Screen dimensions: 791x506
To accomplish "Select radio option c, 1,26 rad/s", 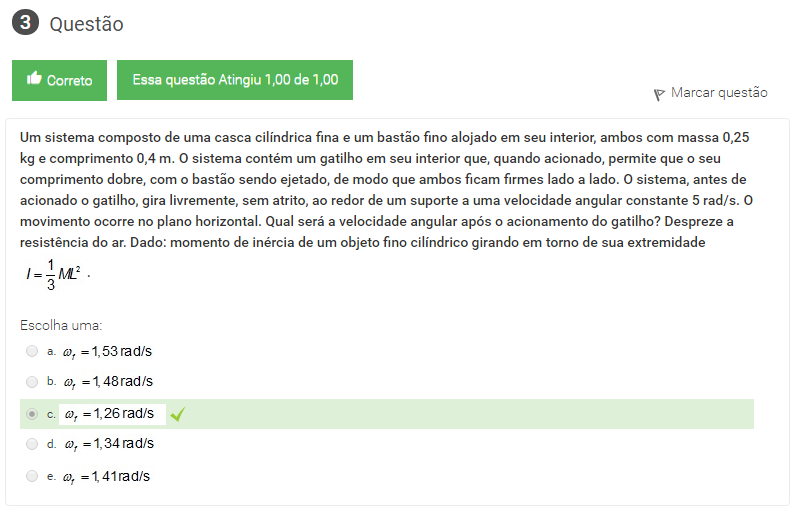I will point(32,413).
